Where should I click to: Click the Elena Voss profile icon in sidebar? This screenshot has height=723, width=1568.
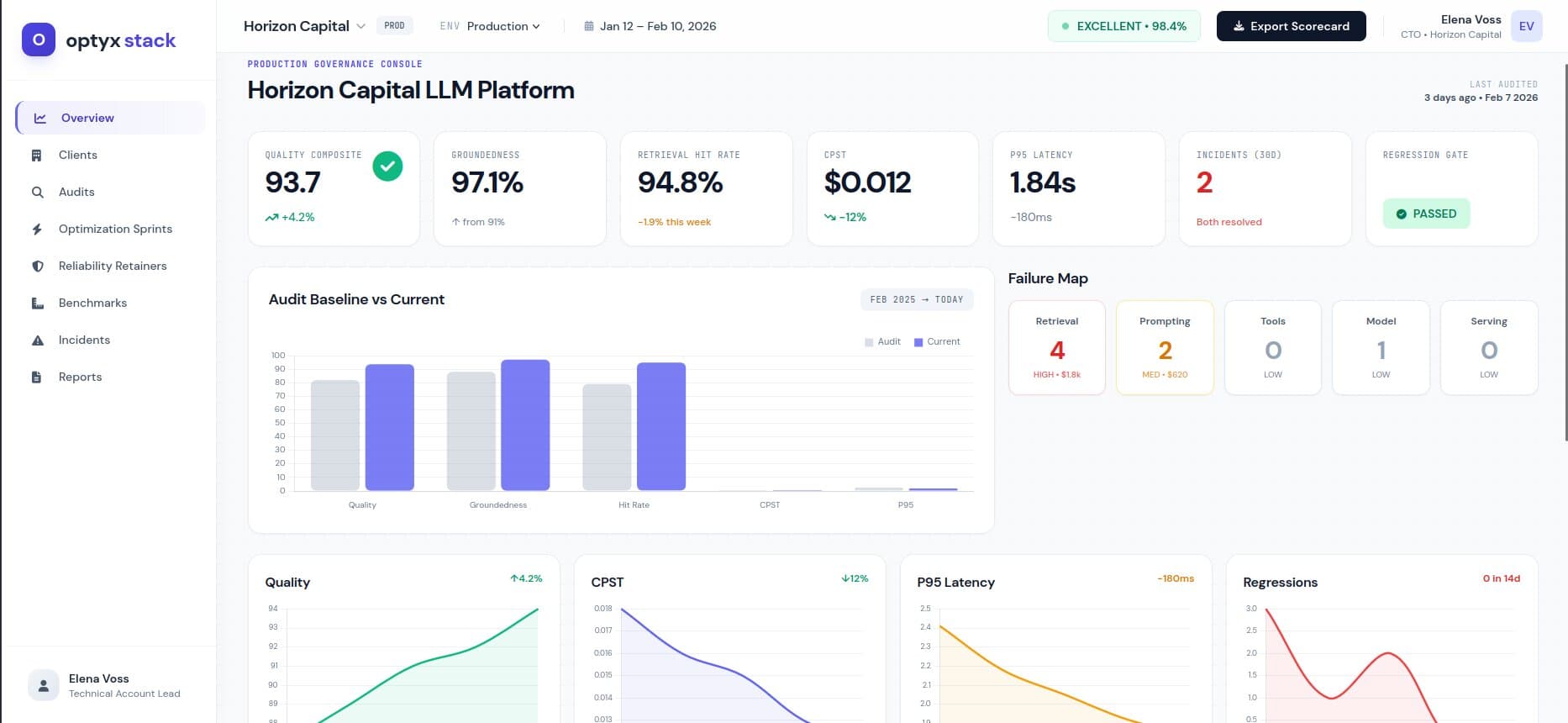(x=44, y=685)
